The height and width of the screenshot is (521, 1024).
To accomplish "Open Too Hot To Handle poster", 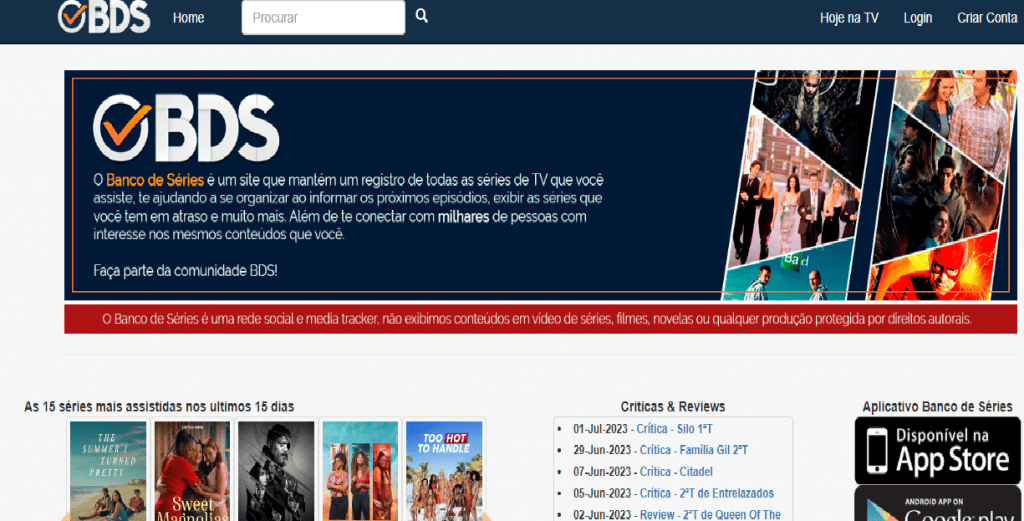I will click(x=443, y=470).
